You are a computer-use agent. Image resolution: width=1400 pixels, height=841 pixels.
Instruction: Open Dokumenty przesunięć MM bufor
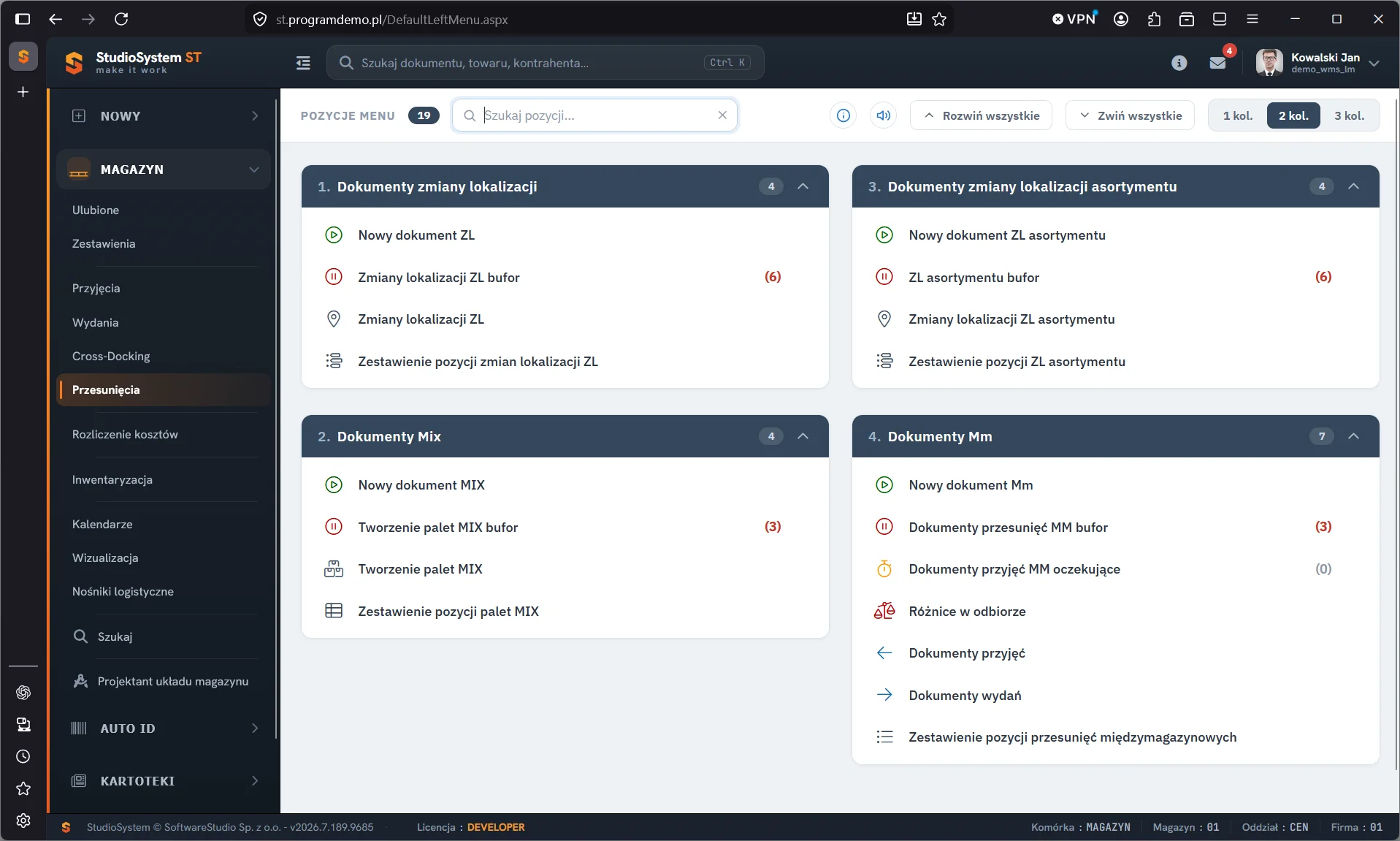[1008, 528]
